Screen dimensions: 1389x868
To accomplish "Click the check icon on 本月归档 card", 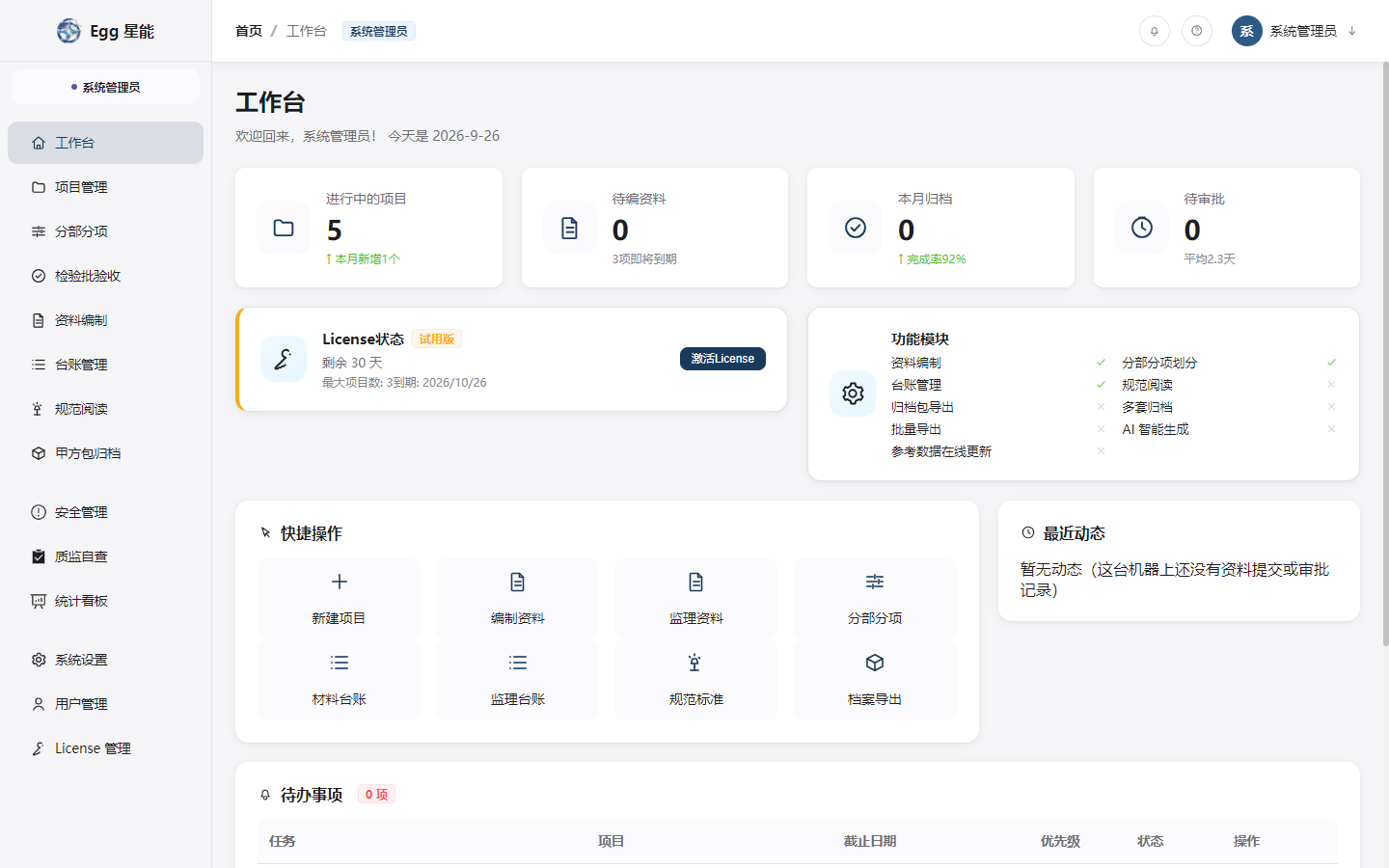I will tap(856, 228).
